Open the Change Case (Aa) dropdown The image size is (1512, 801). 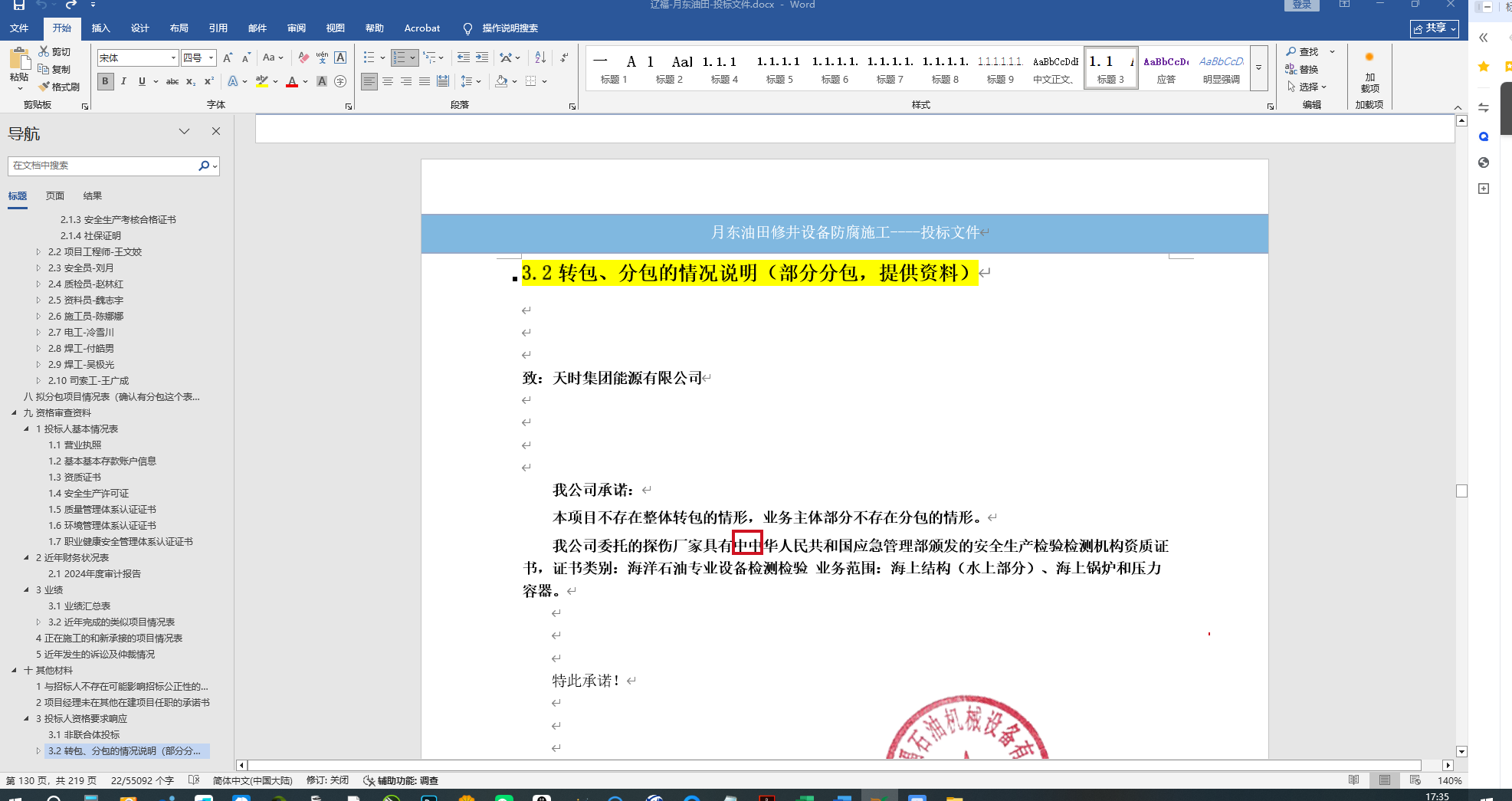(x=273, y=57)
